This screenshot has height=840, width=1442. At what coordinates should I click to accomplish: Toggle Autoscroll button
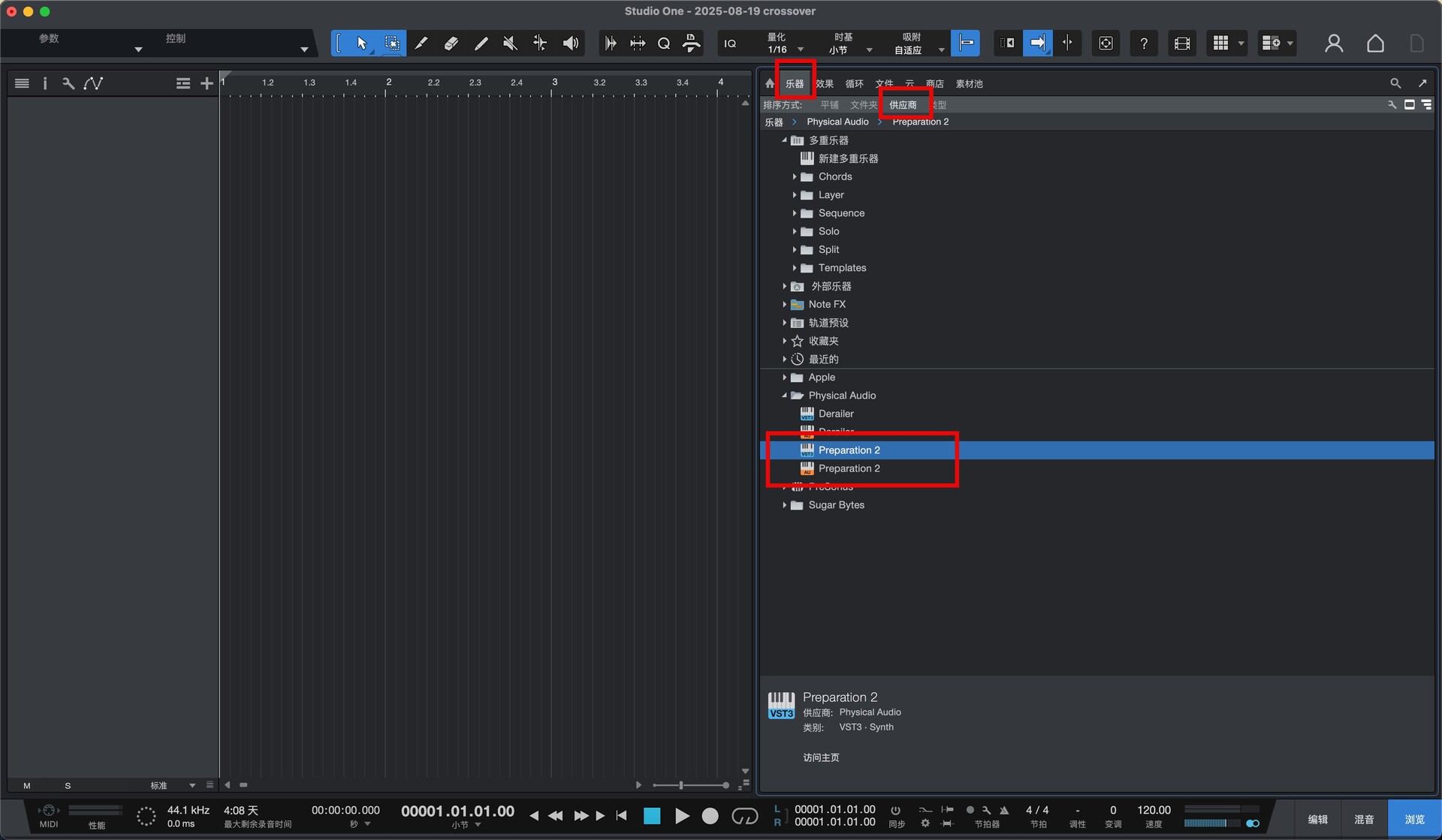click(1037, 43)
